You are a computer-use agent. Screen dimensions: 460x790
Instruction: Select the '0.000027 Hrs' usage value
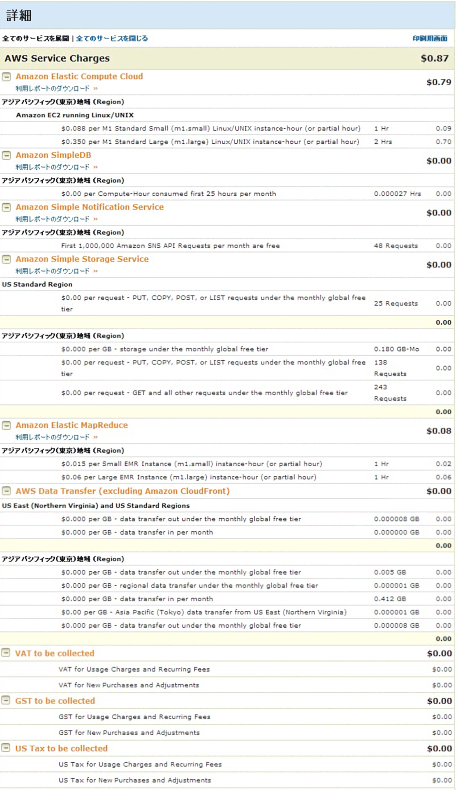coord(398,194)
